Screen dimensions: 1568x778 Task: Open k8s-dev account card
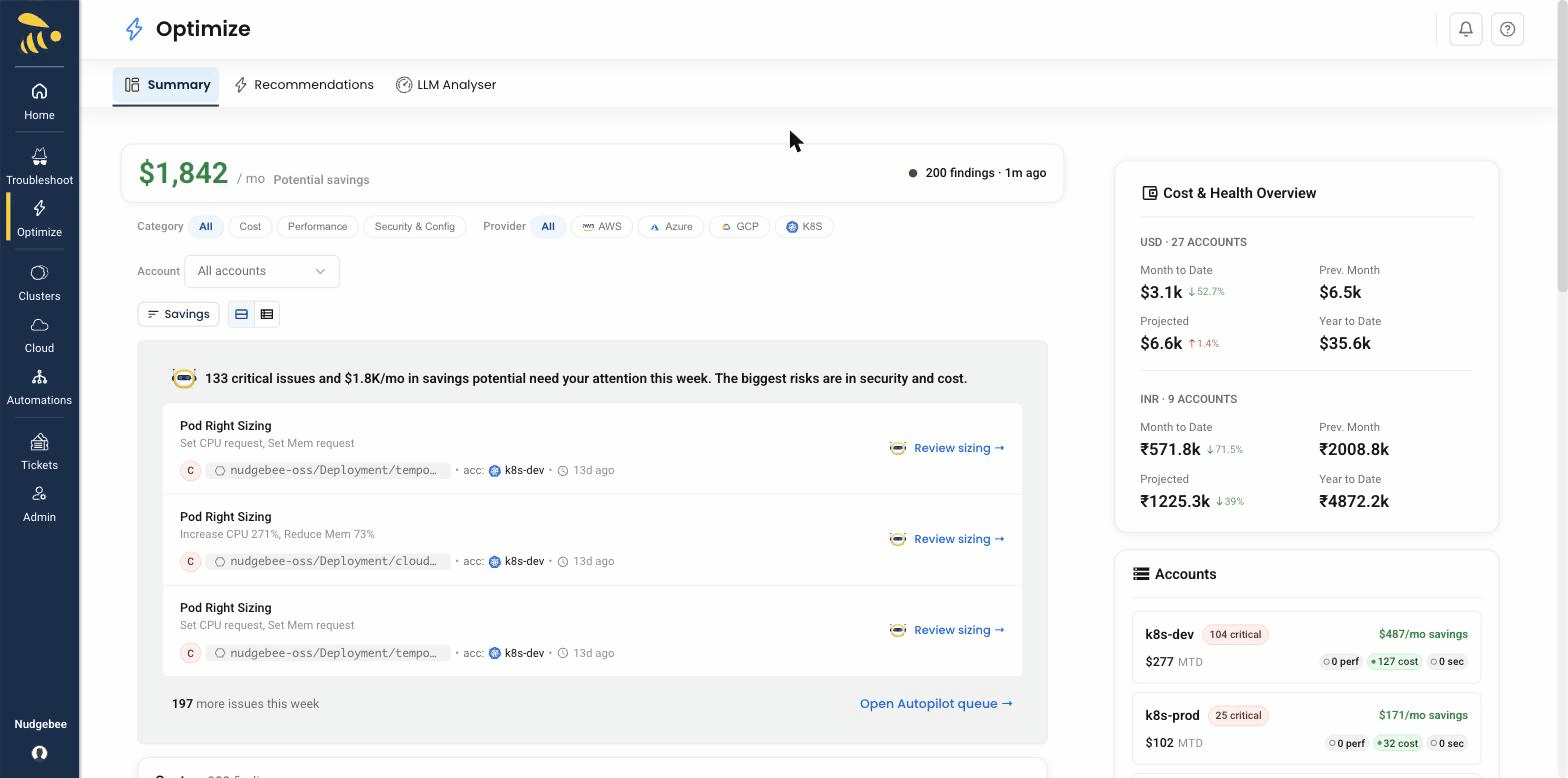click(x=1306, y=648)
